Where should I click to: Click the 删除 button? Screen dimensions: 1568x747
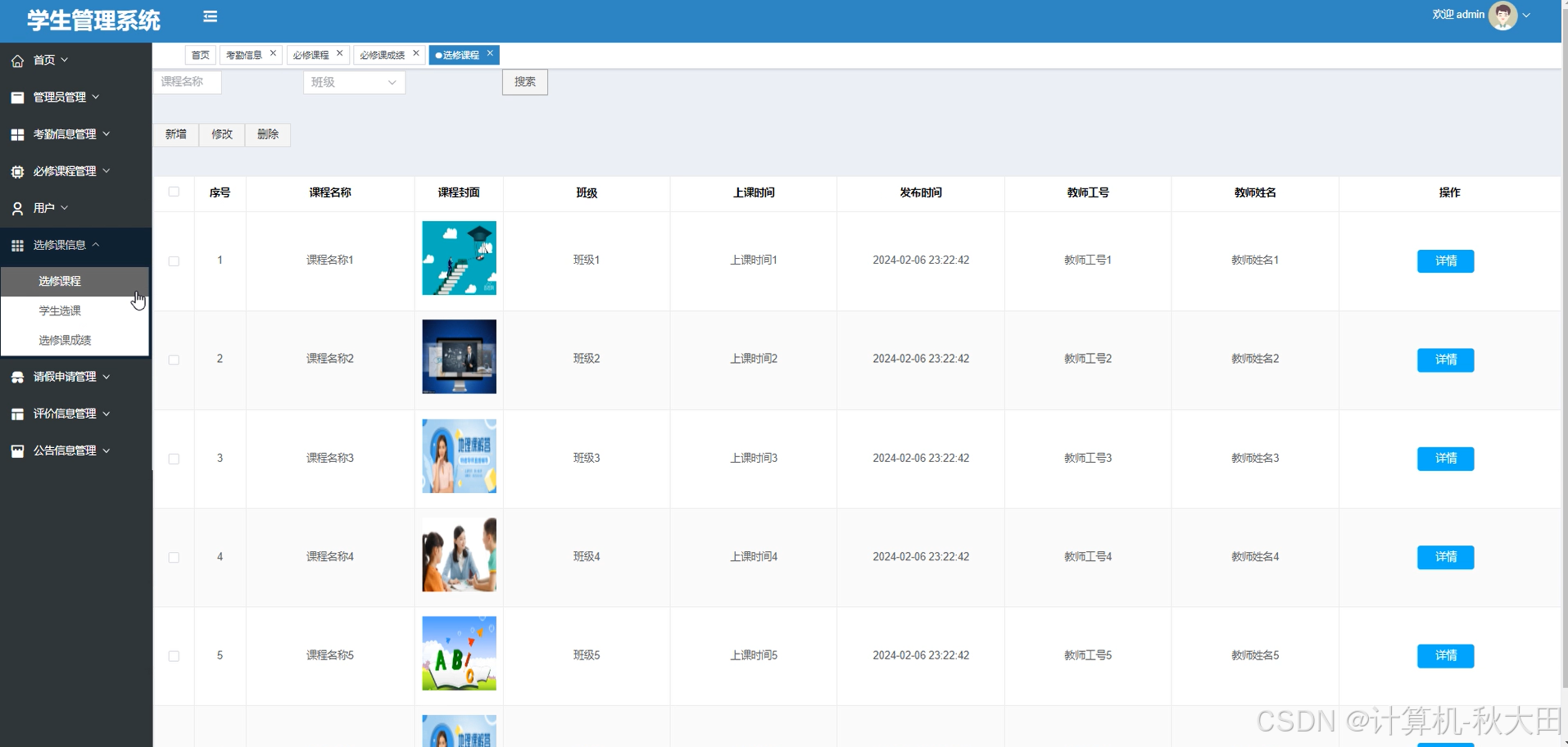pyautogui.click(x=268, y=134)
